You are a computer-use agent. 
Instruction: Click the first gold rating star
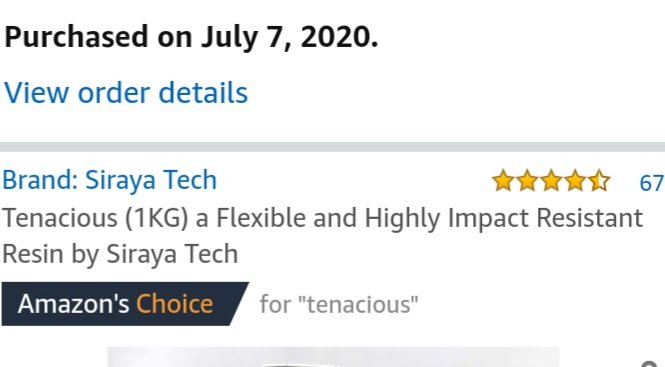coord(503,180)
